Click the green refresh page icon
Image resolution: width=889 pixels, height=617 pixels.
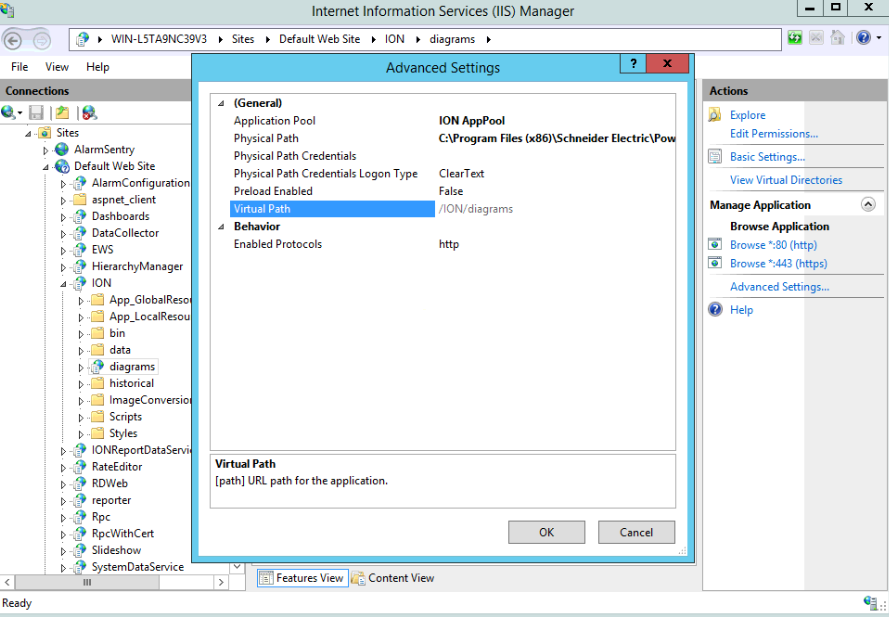tap(794, 39)
